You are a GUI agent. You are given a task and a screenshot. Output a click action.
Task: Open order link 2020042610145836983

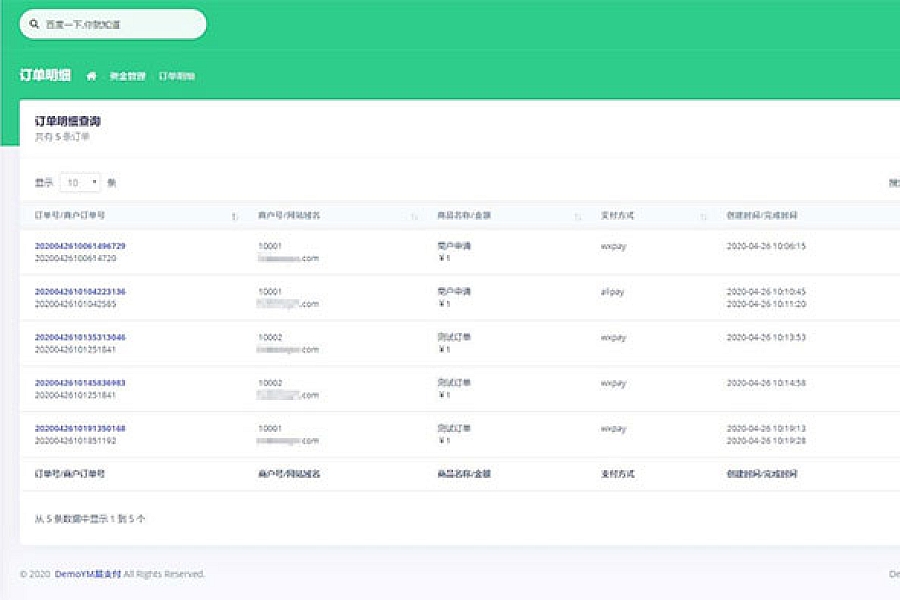coord(80,382)
